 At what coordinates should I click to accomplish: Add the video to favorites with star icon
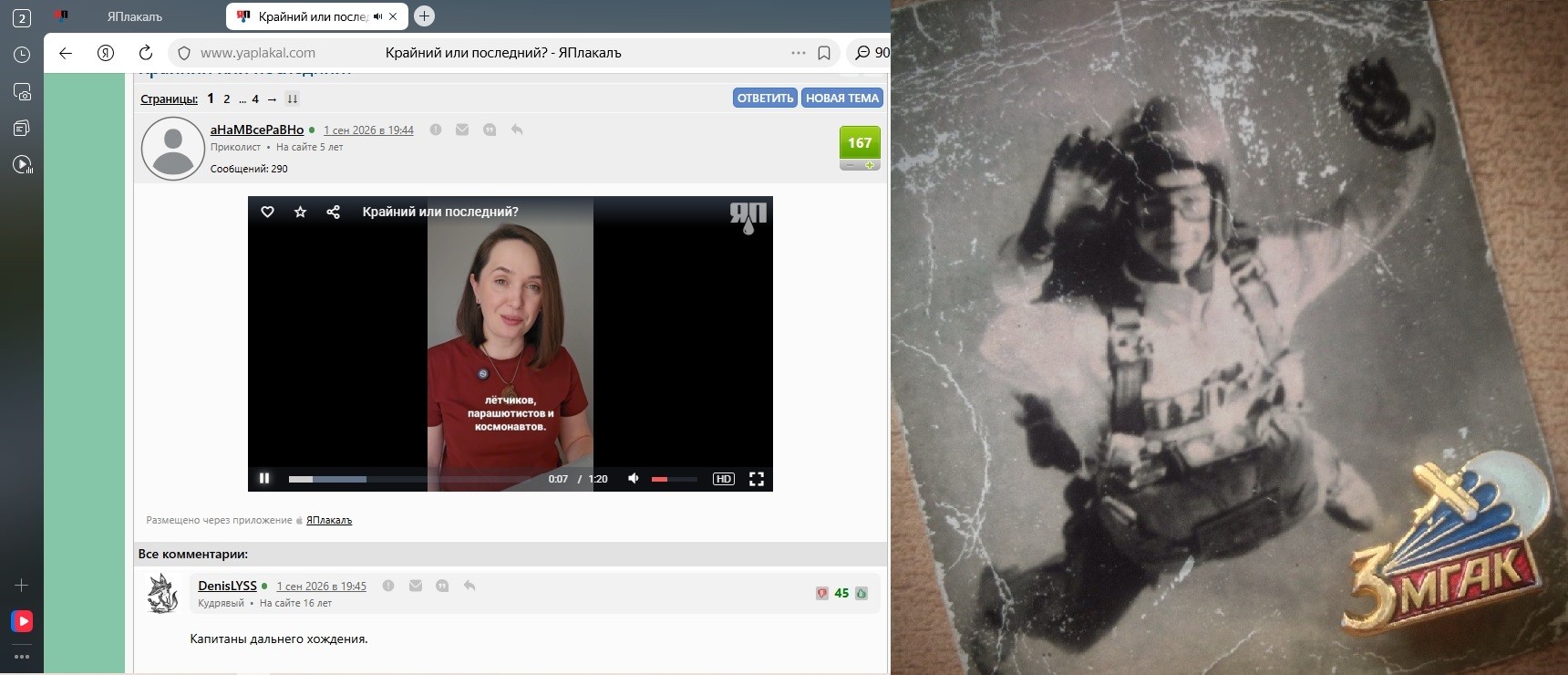point(300,212)
